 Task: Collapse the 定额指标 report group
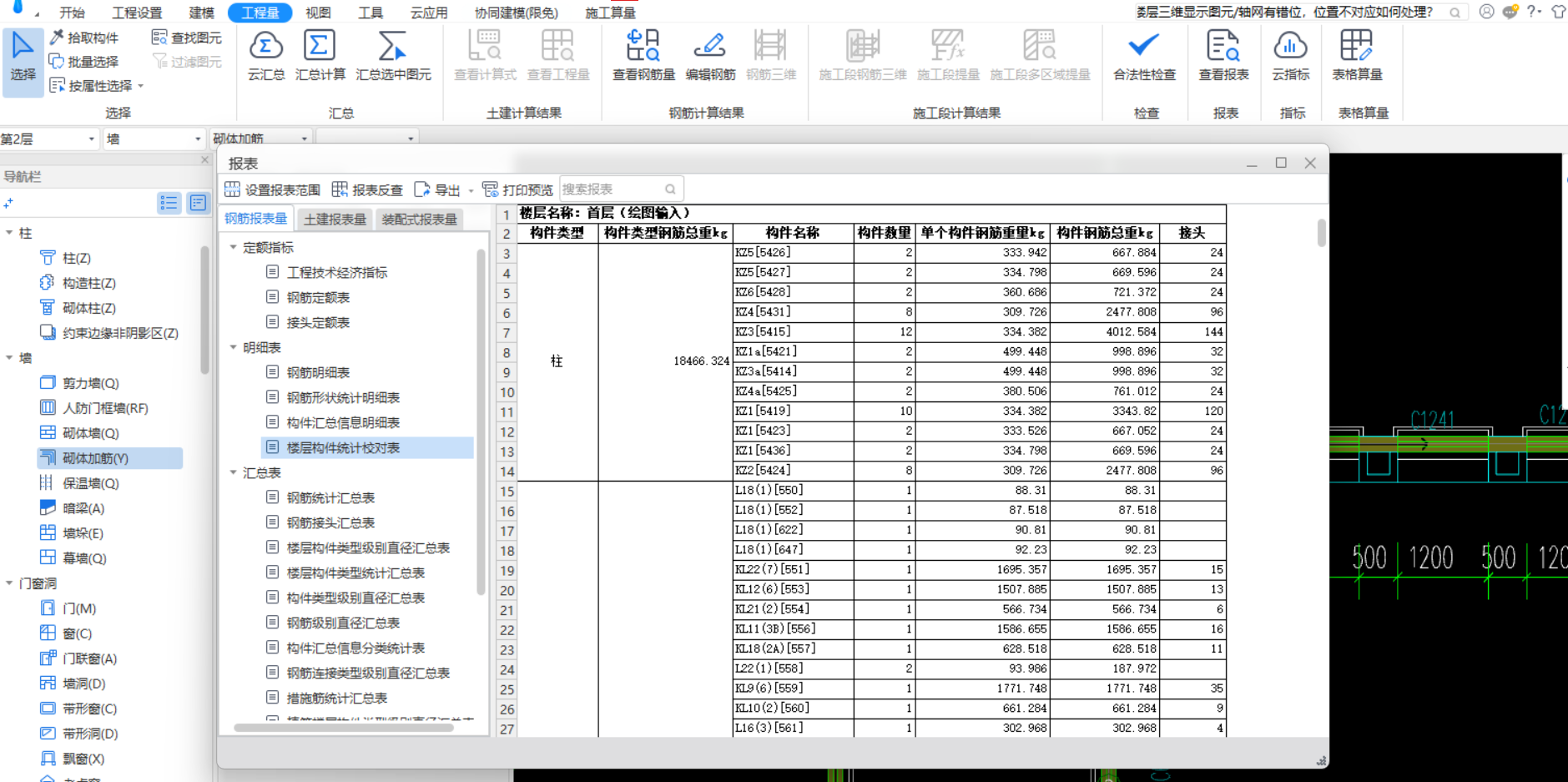pyautogui.click(x=234, y=248)
